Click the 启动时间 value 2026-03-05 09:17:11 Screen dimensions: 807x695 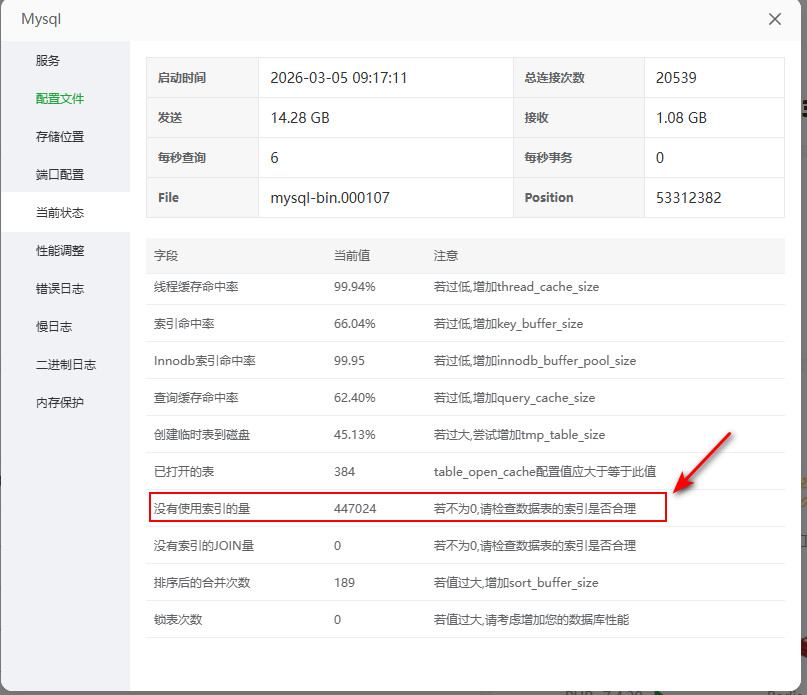pos(339,78)
